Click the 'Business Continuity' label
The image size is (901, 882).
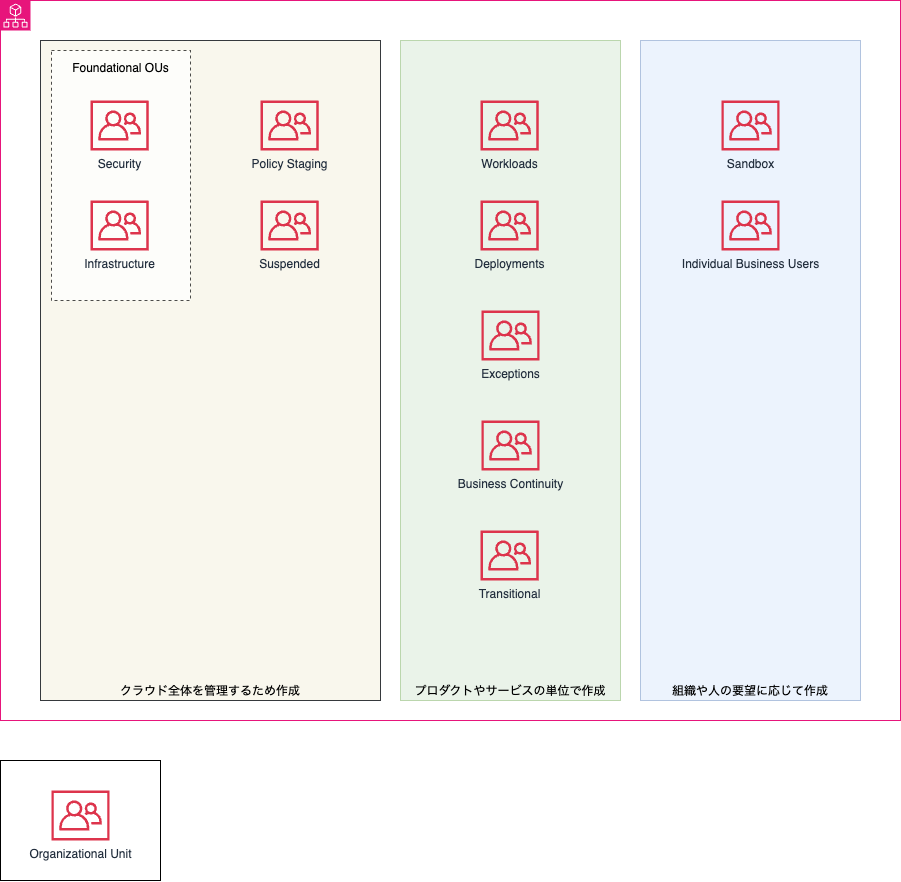coord(510,484)
